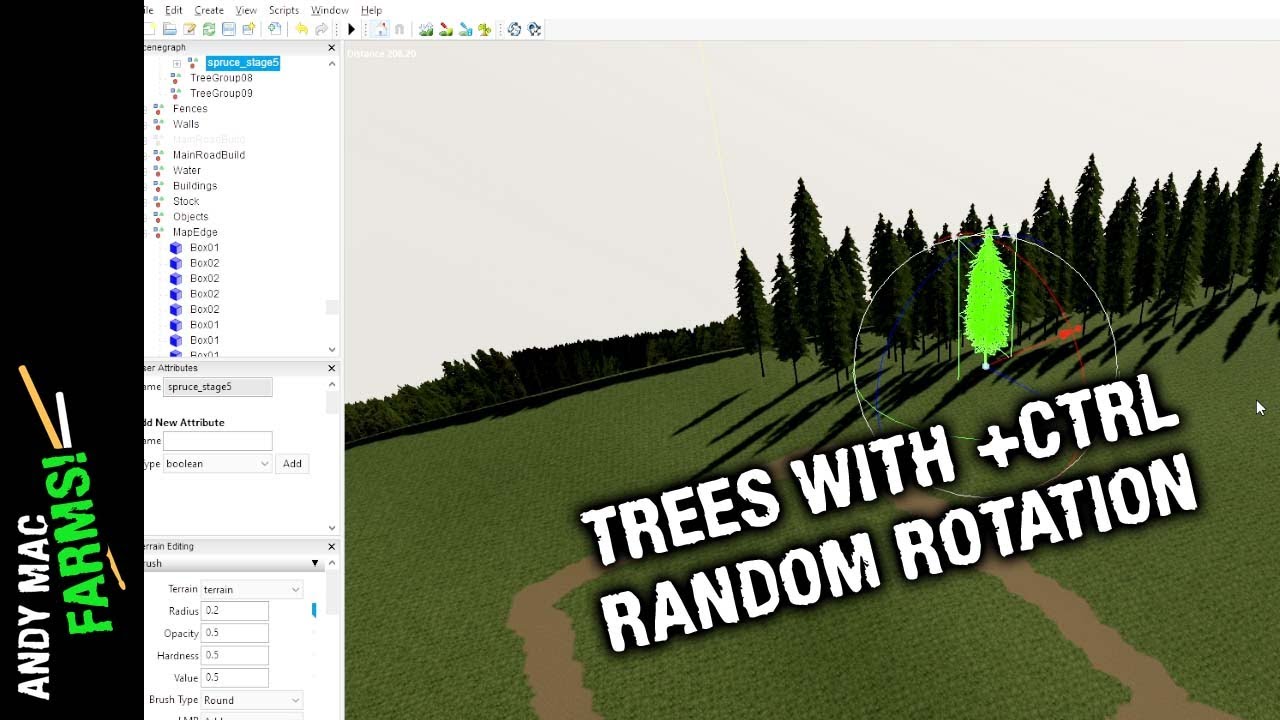Click the Radius slider blue handle
This screenshot has width=1280, height=720.
[314, 610]
